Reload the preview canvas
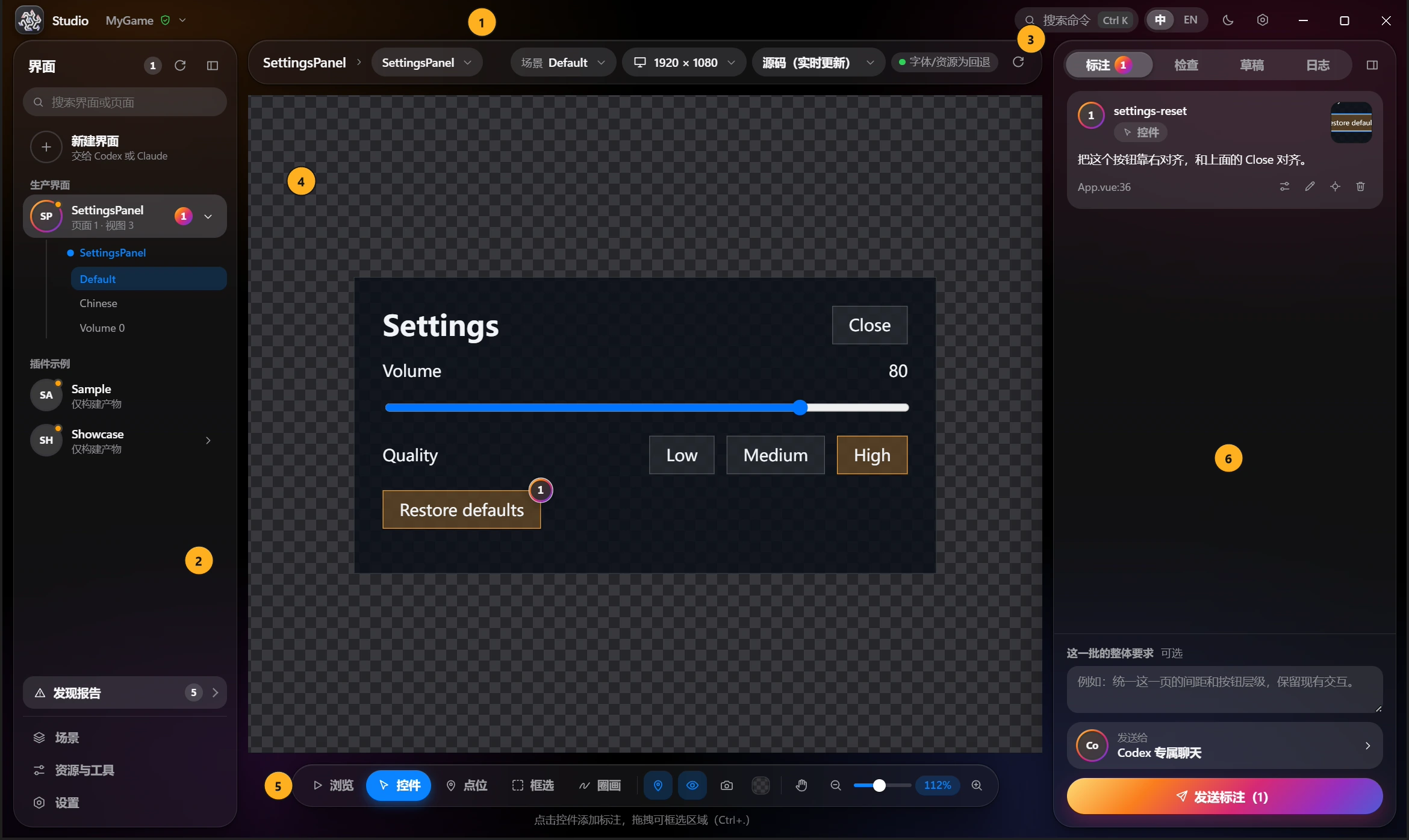 (x=1018, y=62)
